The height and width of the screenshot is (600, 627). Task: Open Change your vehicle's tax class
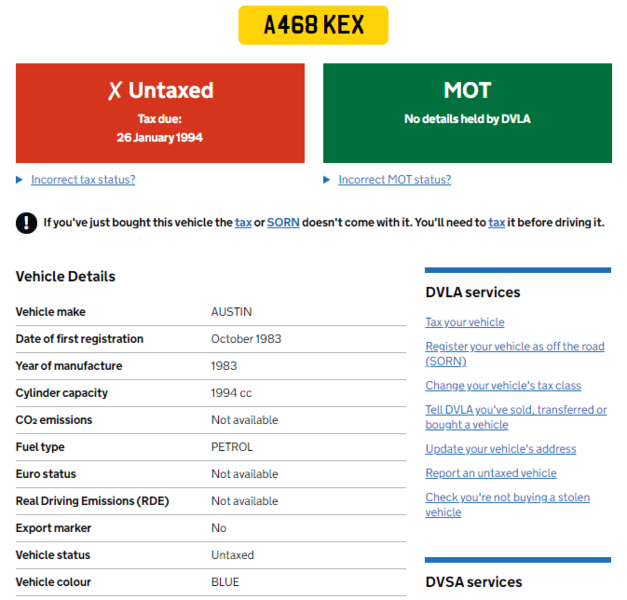tap(503, 385)
